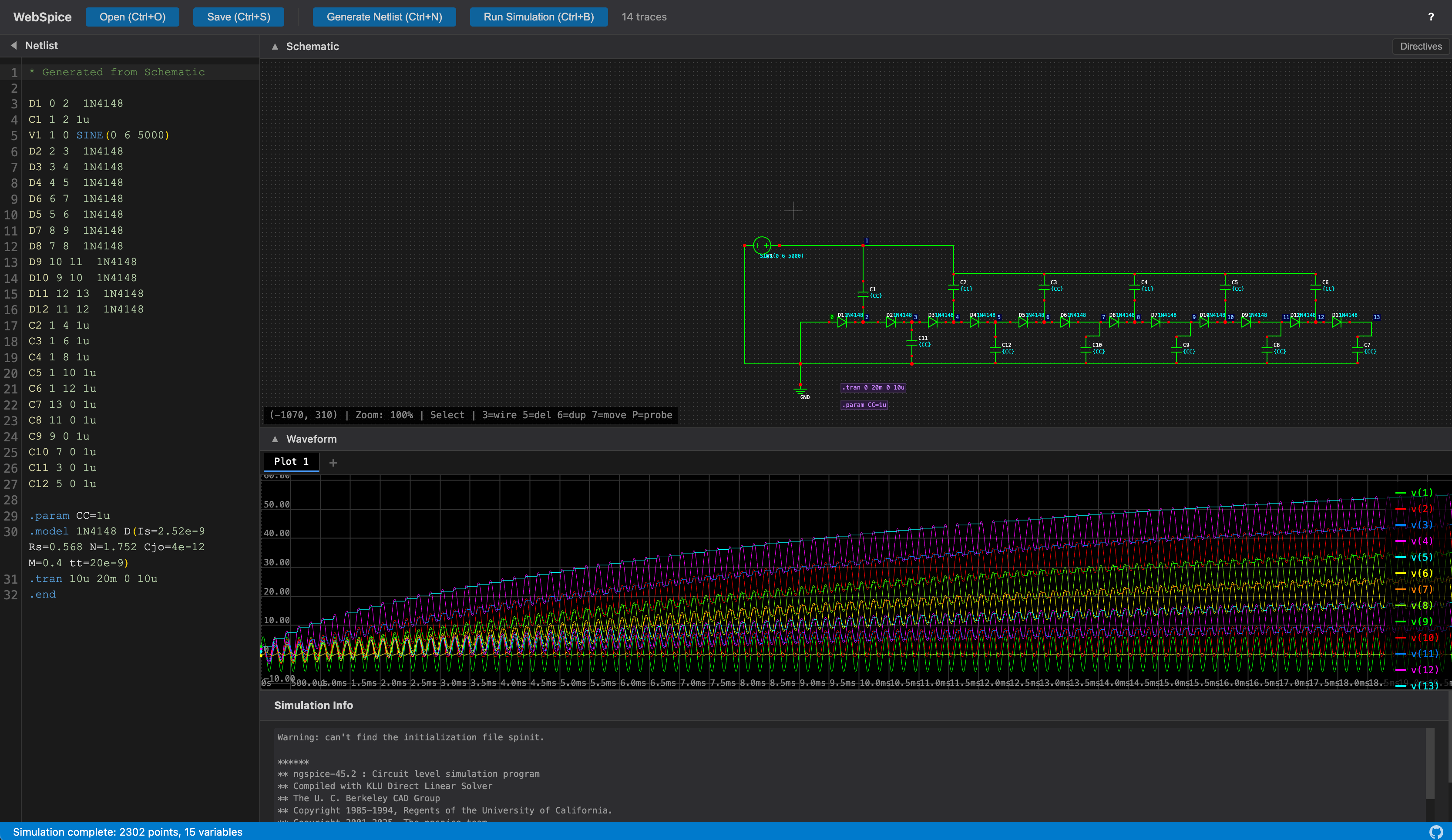Click the v(4) magenta color swatch
This screenshot has height=840, width=1452.
tap(1400, 541)
